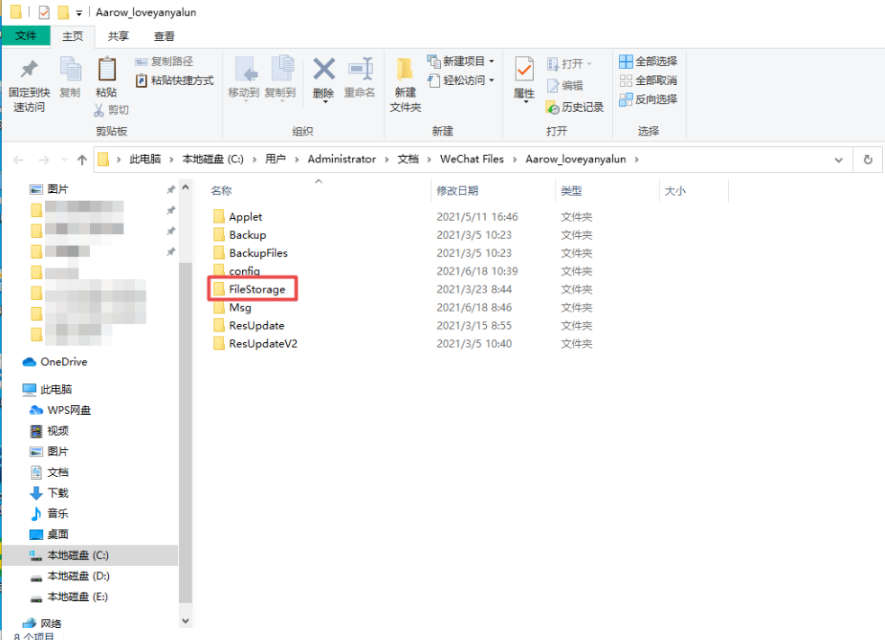
Task: Select the BackupFiles folder
Action: [258, 253]
